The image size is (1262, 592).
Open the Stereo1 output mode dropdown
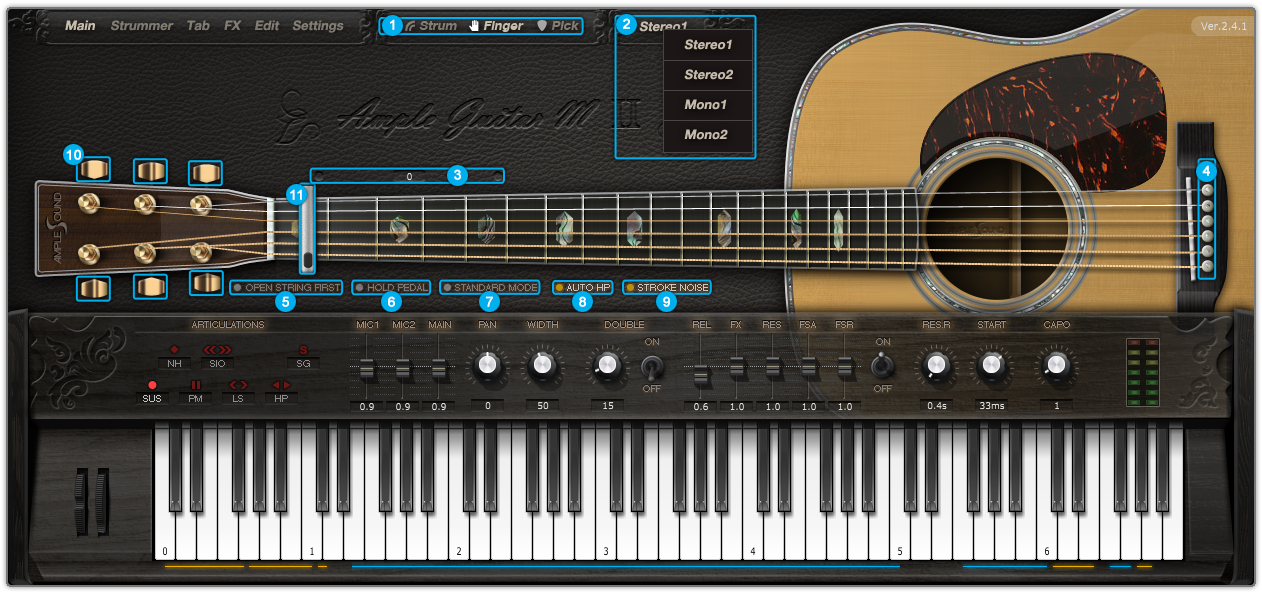coord(664,26)
